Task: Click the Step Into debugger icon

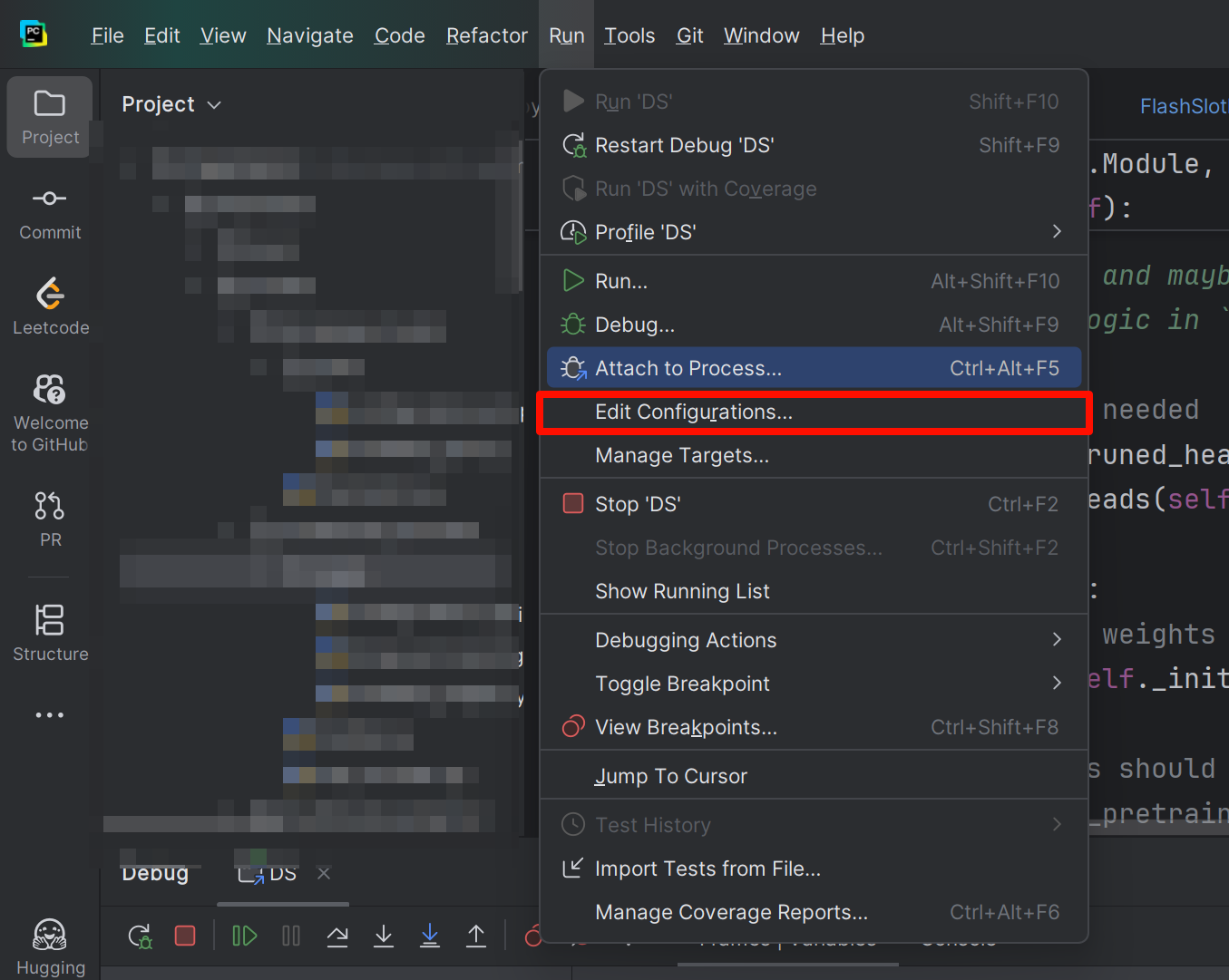Action: tap(383, 936)
